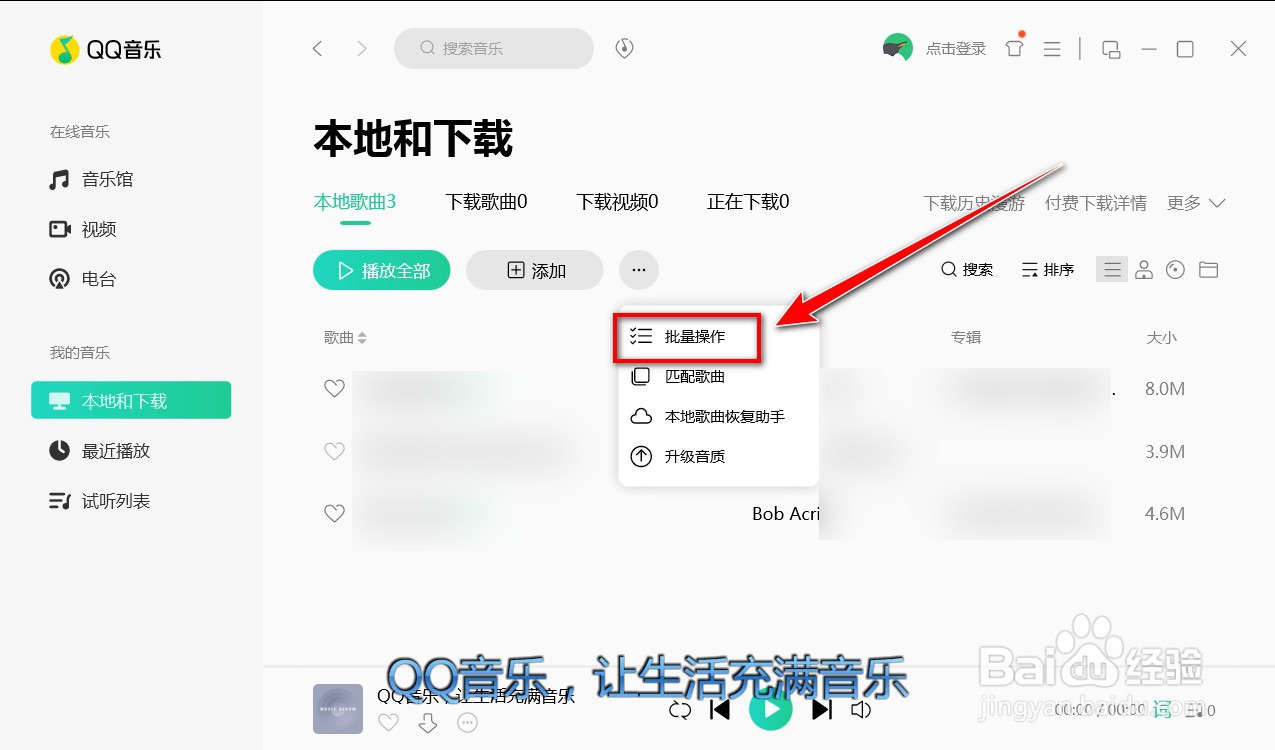The image size is (1275, 750).
Task: Favorite the current track in player bar
Action: click(388, 722)
